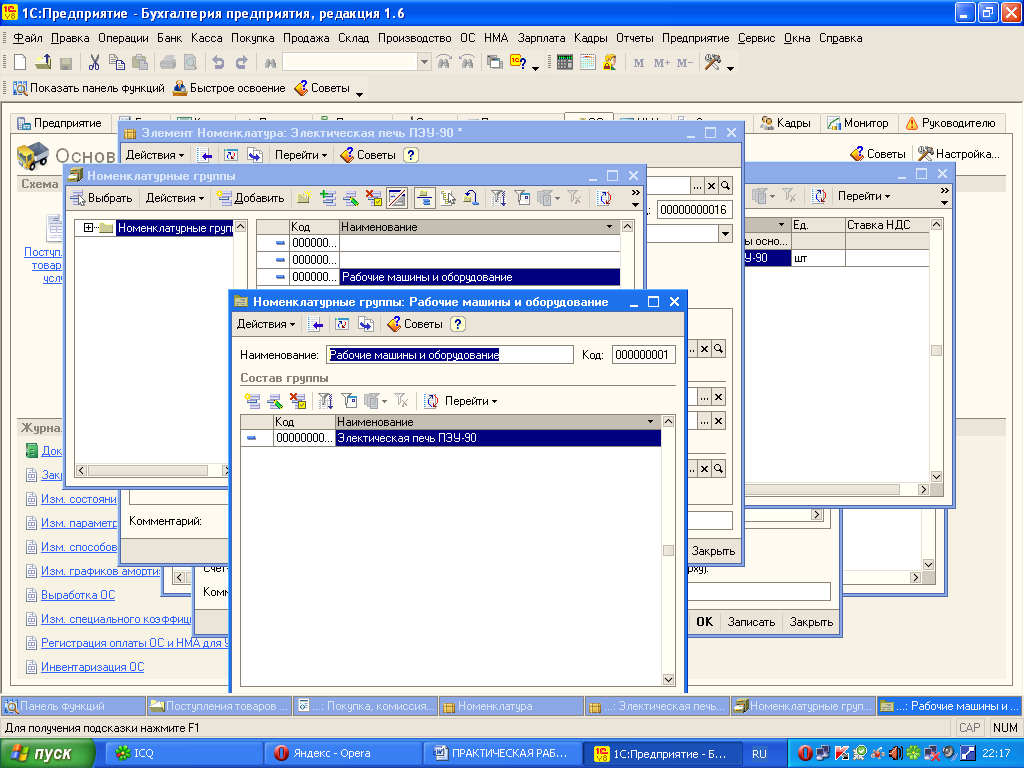1024x768 pixels.
Task: Click the Copy icon in the main toolbar
Action: (117, 62)
